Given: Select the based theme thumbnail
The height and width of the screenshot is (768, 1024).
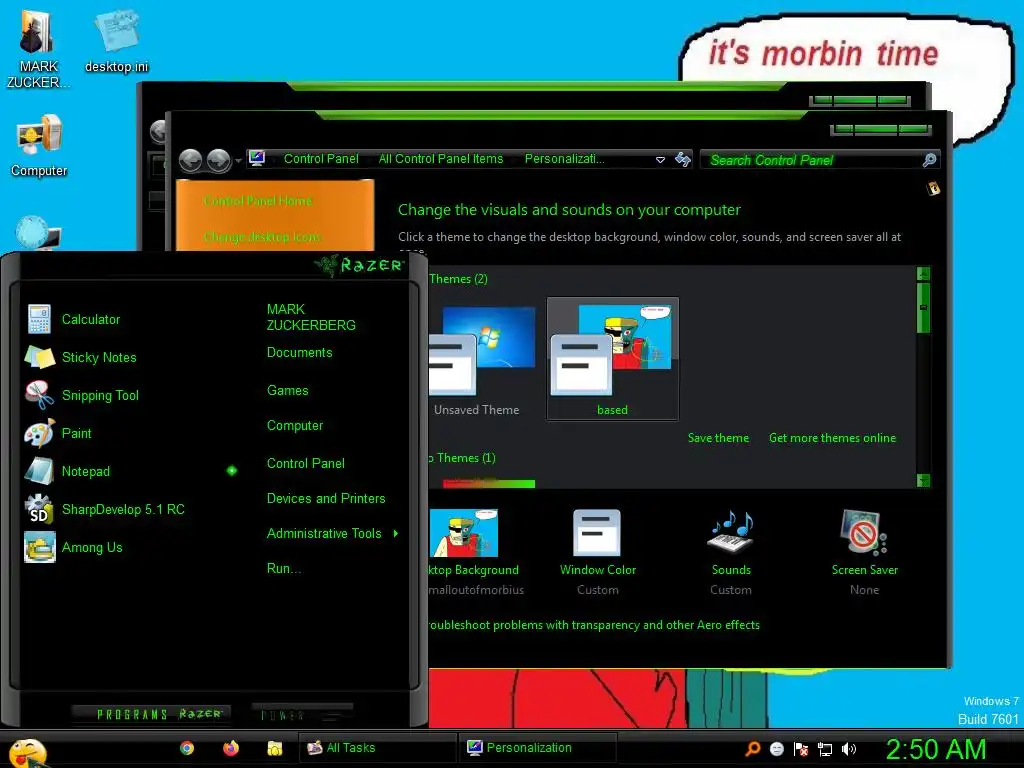Looking at the screenshot, I should tap(612, 359).
